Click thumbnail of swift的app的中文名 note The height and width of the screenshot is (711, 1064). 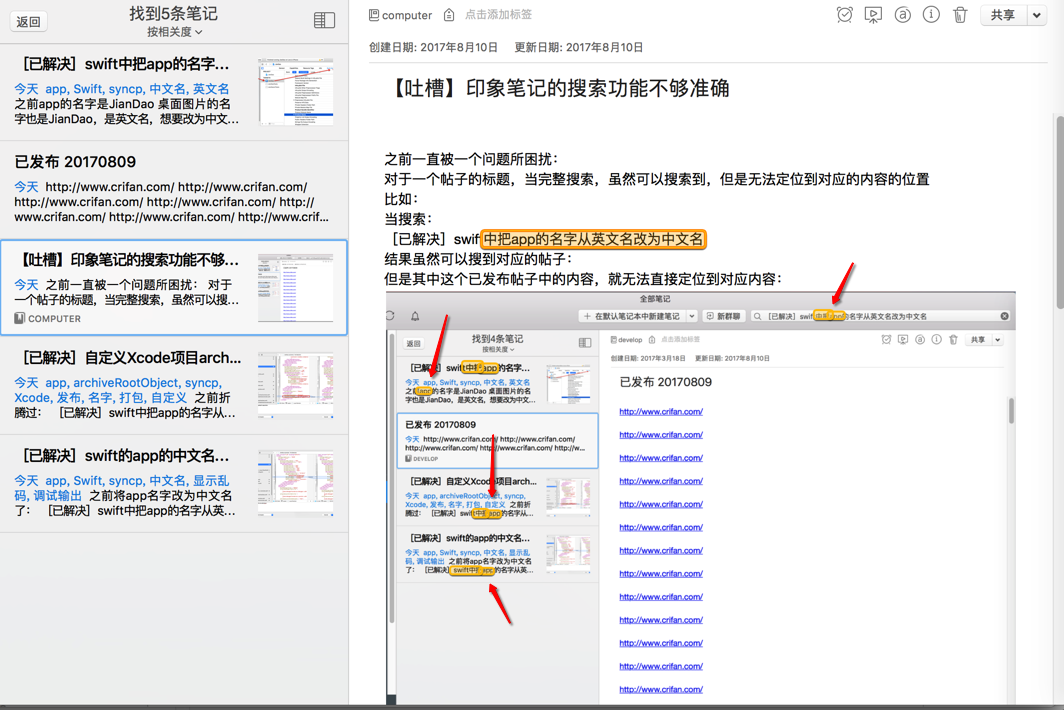pyautogui.click(x=296, y=483)
